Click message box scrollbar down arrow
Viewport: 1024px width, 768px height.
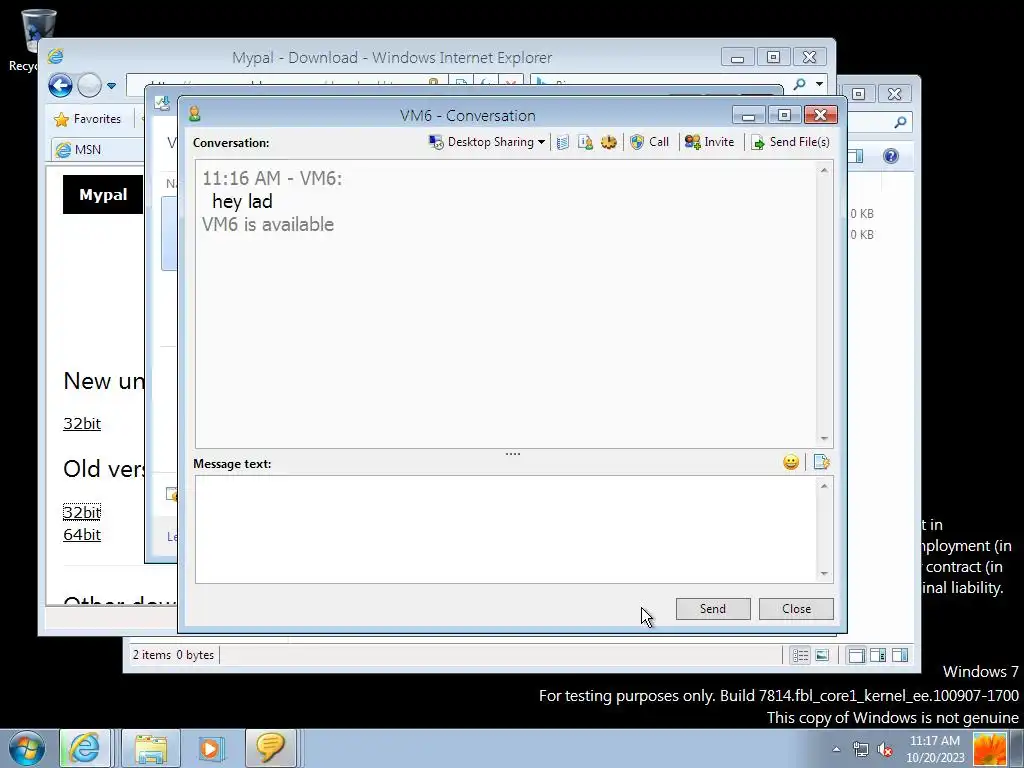tap(824, 573)
